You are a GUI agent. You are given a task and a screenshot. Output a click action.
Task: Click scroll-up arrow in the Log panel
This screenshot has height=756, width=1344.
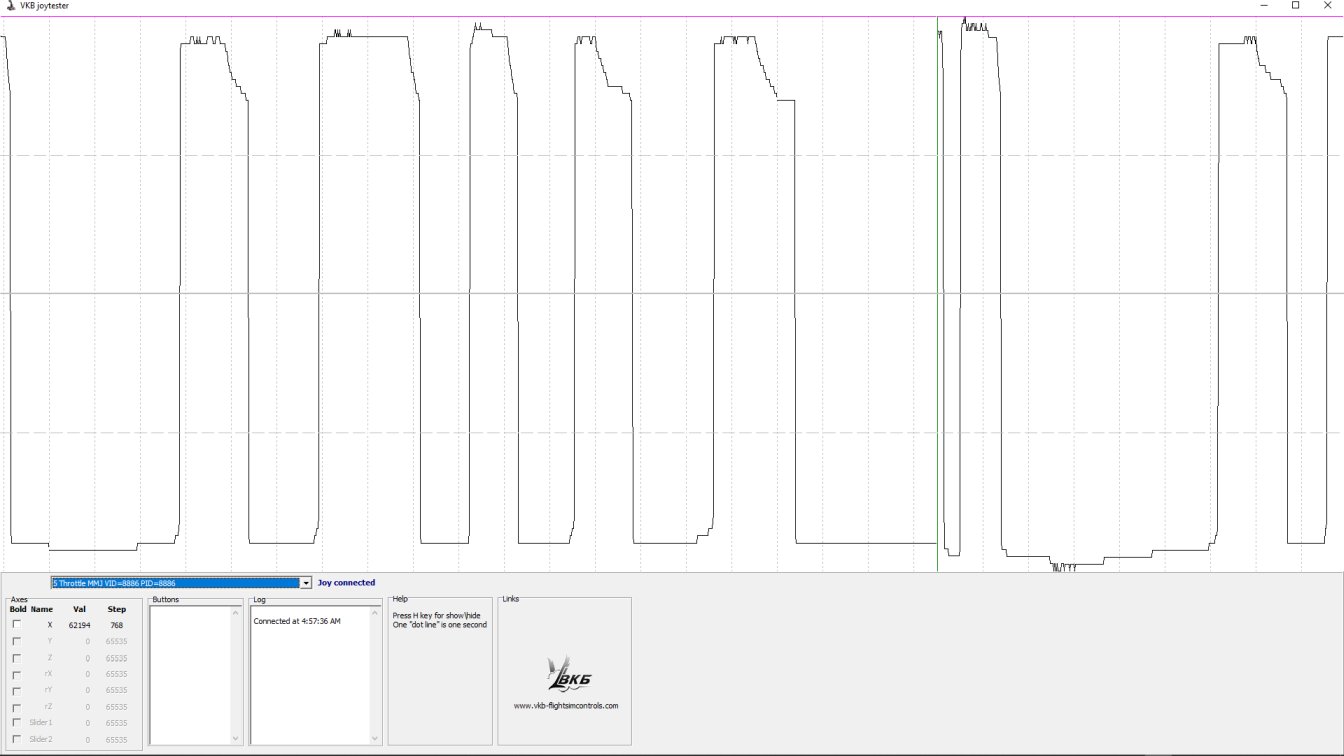click(376, 612)
